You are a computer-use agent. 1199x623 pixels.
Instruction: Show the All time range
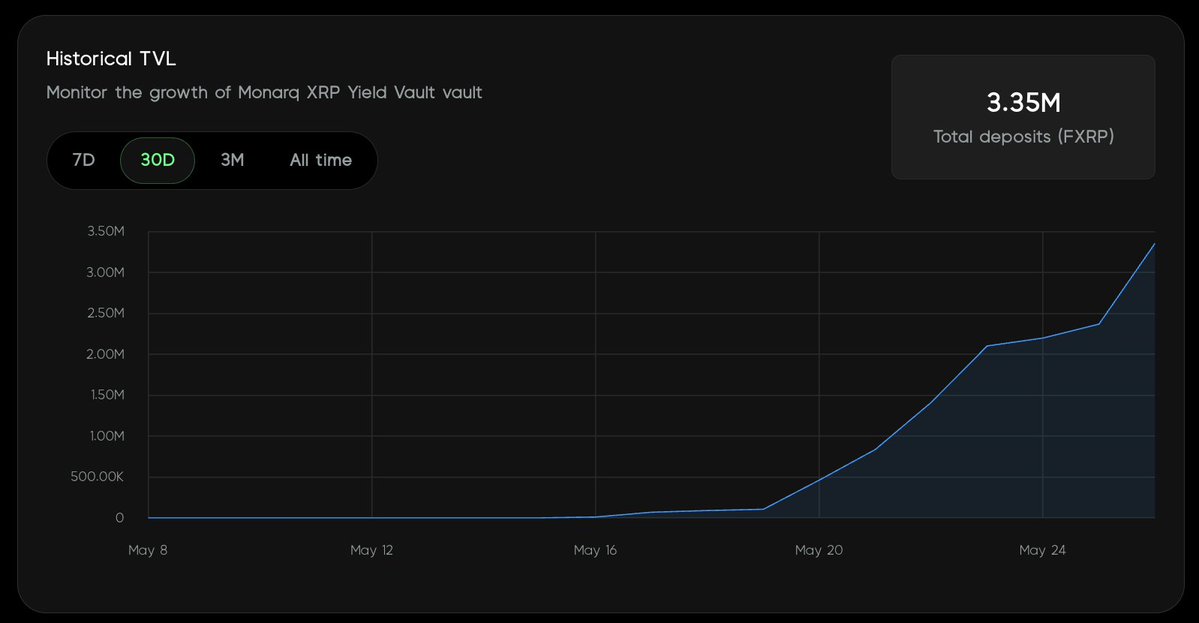tap(320, 161)
